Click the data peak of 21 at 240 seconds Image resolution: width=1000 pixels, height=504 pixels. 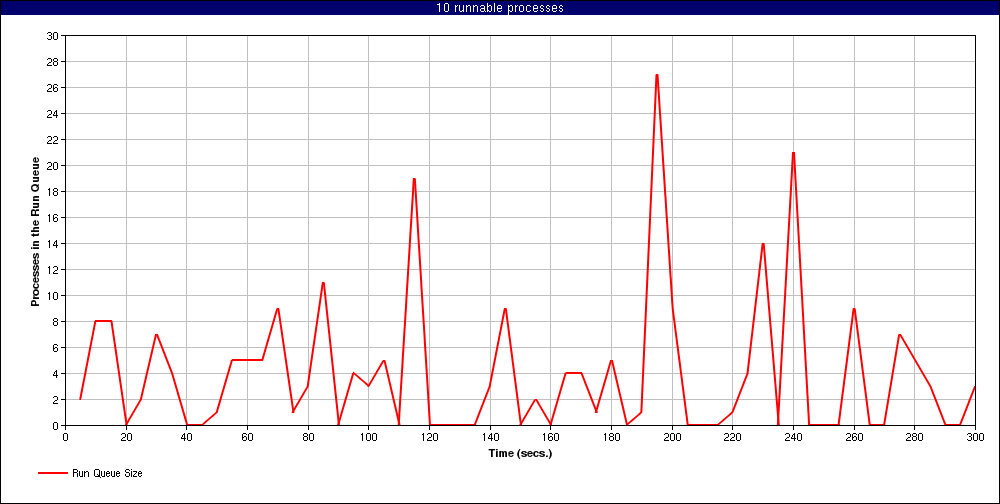click(x=793, y=153)
